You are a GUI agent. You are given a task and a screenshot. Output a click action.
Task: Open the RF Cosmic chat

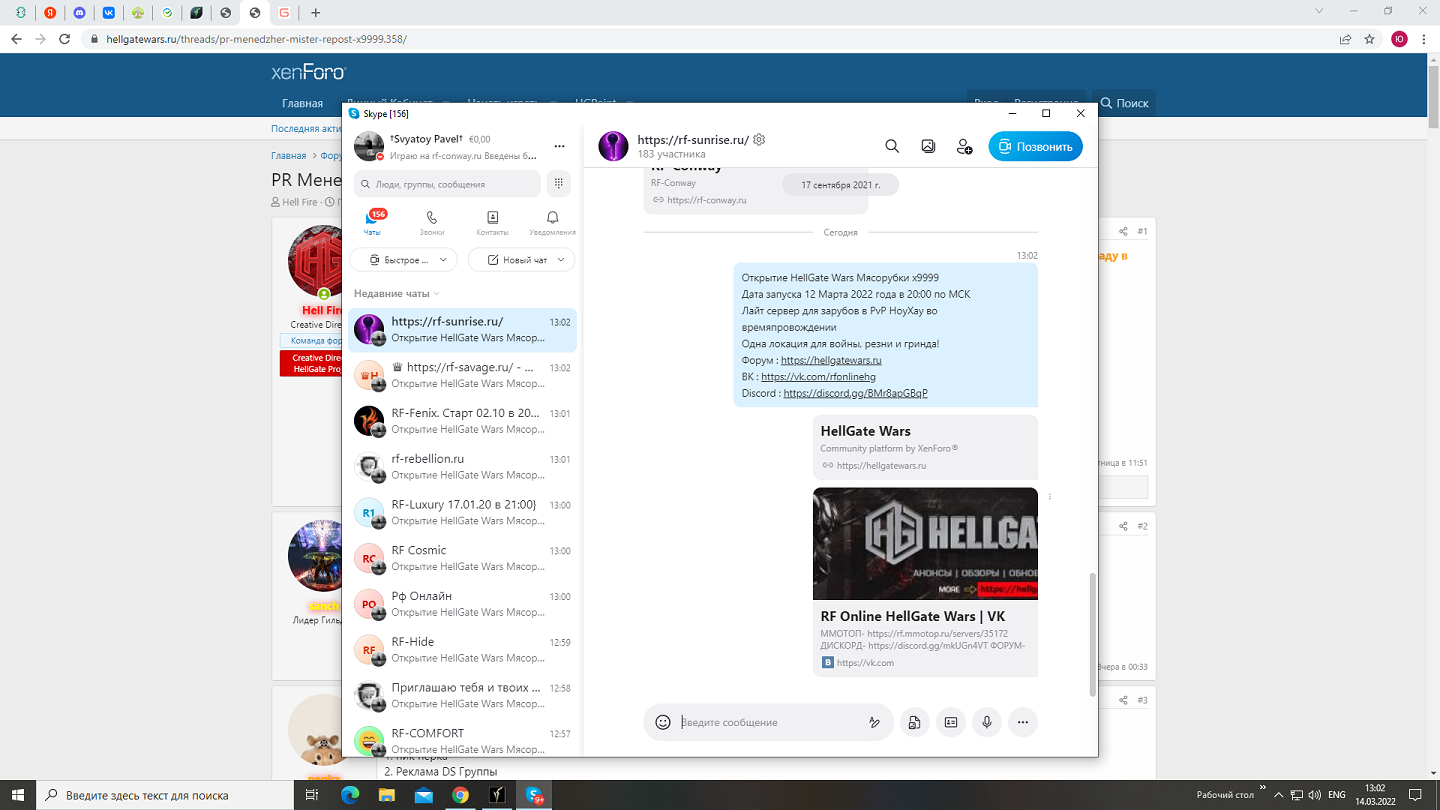(460, 558)
